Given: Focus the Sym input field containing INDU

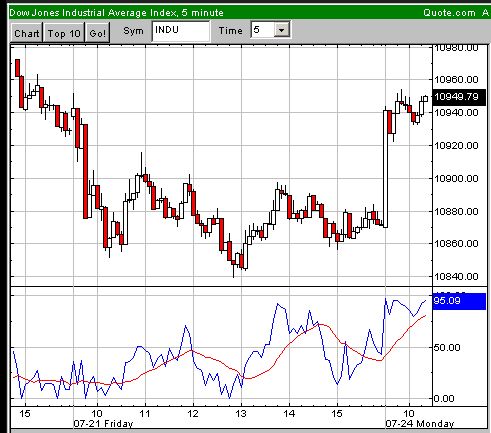Looking at the screenshot, I should point(181,31).
